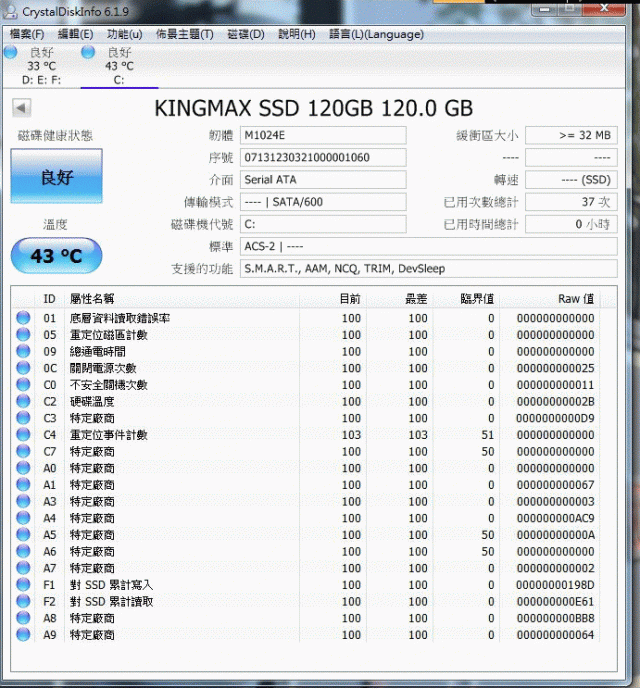
Task: Click the ACS-2 standard field
Action: (429, 247)
